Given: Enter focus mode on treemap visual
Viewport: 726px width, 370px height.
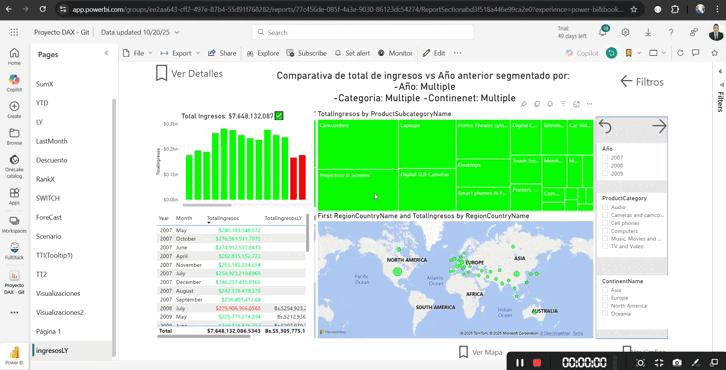Looking at the screenshot, I should (576, 104).
